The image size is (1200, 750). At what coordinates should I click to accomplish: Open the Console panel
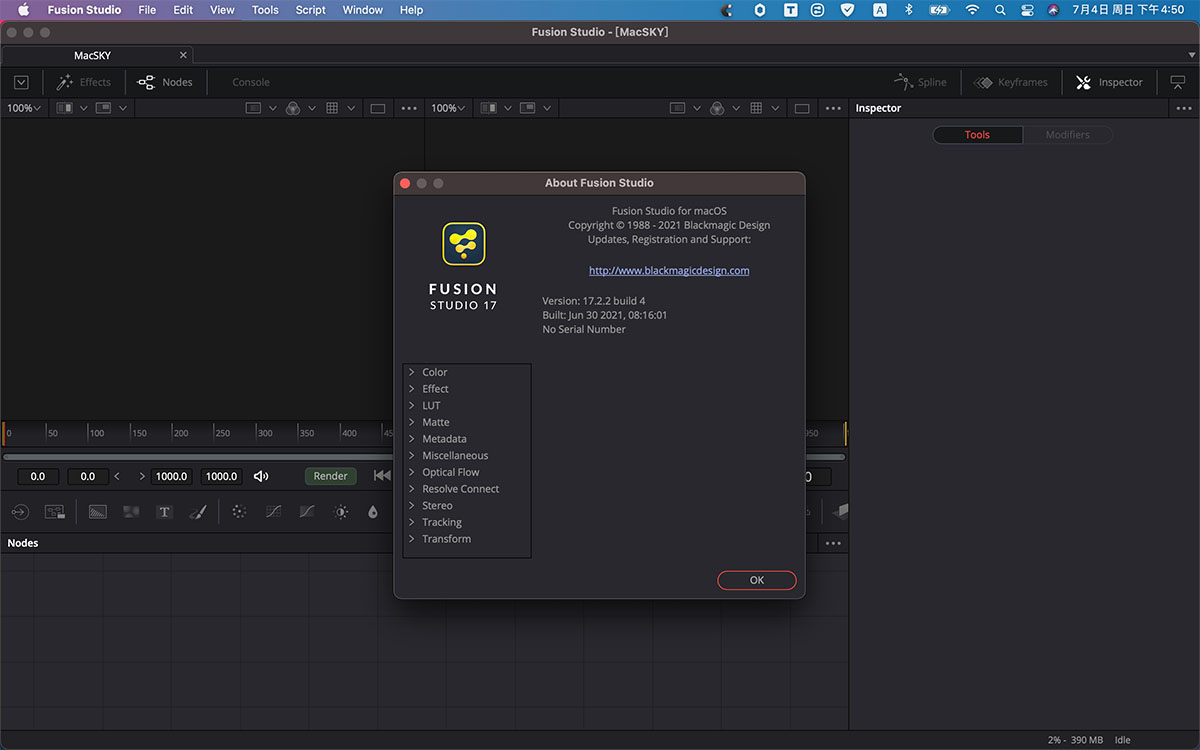251,82
